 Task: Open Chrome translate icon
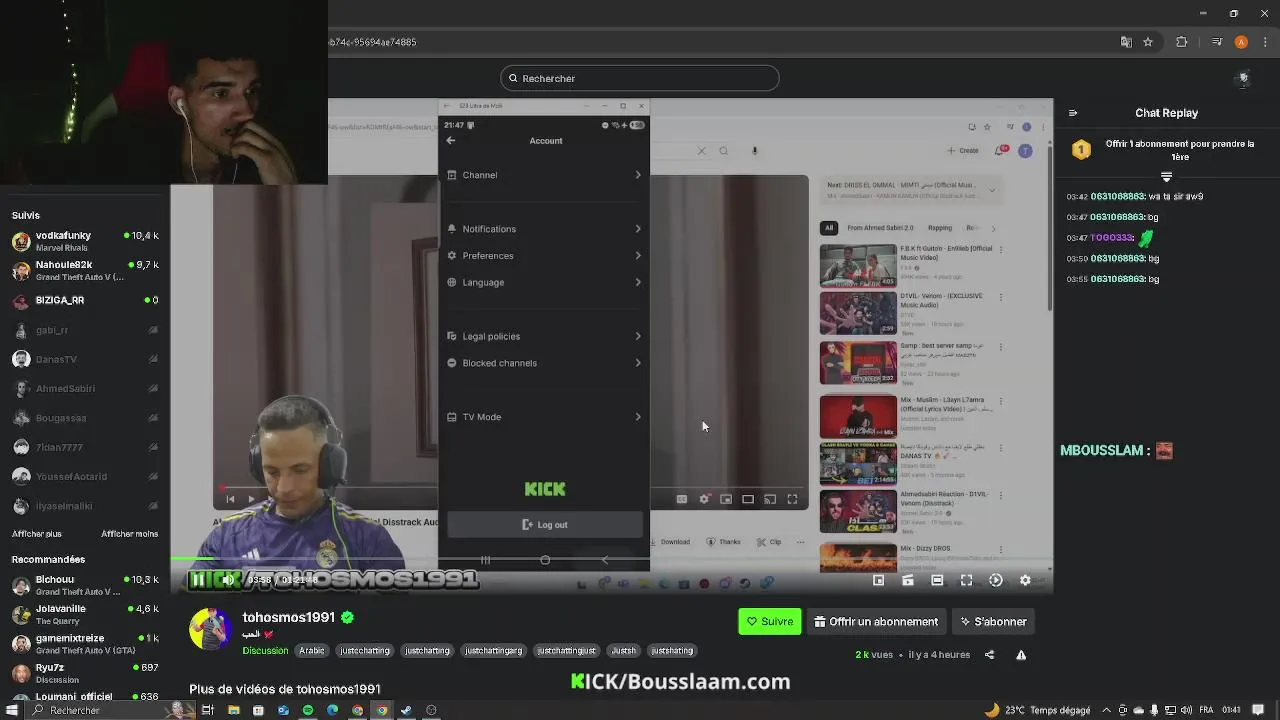tap(1126, 42)
